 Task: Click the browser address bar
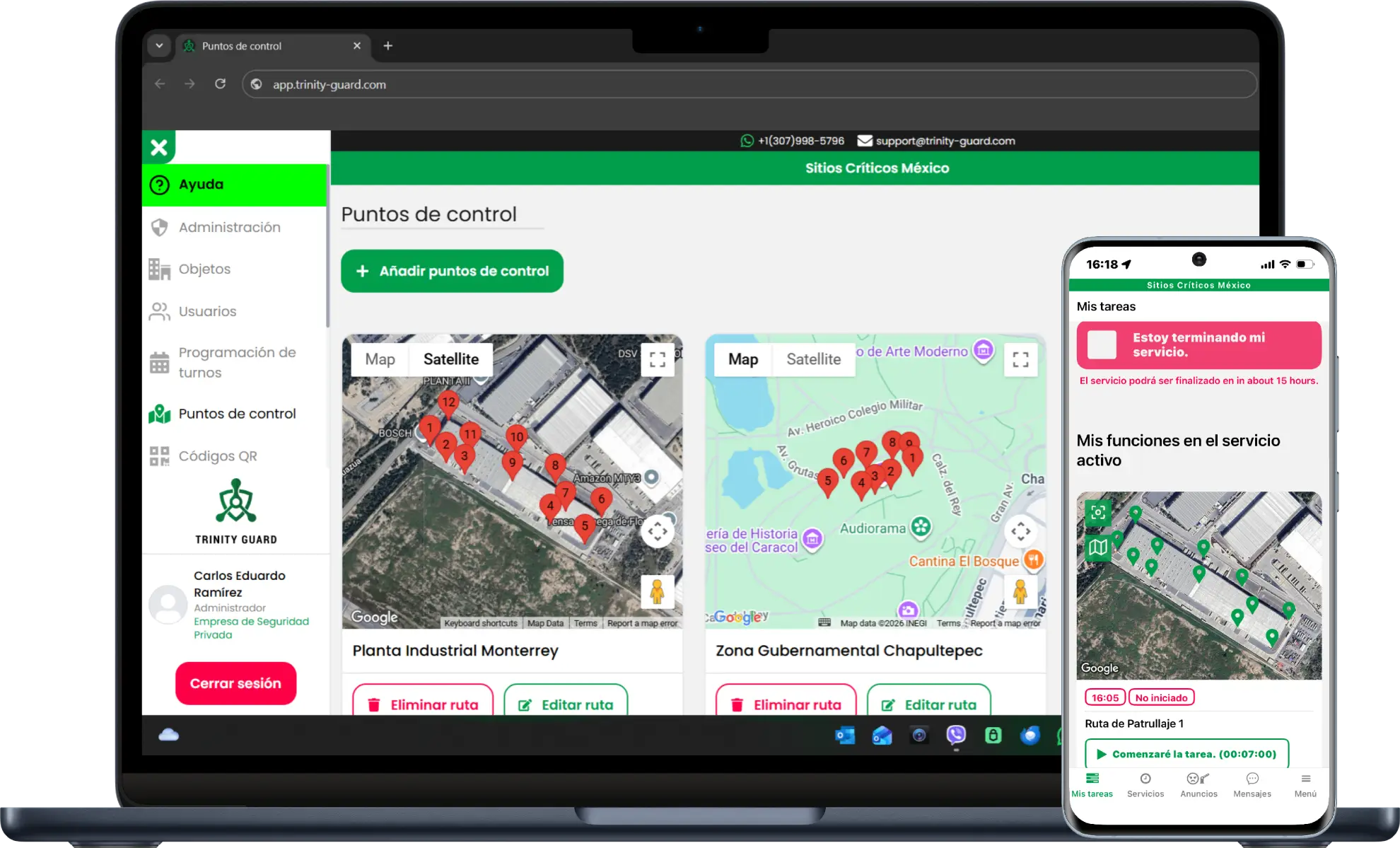pos(495,83)
